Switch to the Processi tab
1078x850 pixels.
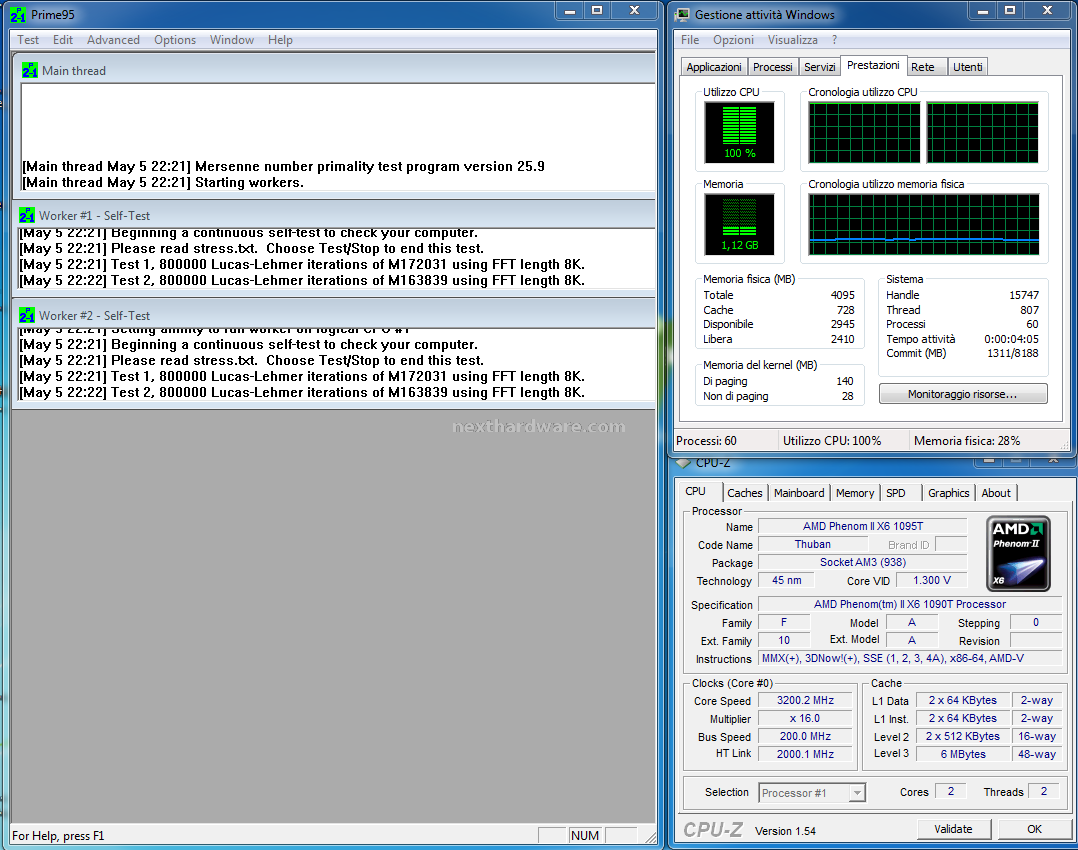[x=773, y=67]
